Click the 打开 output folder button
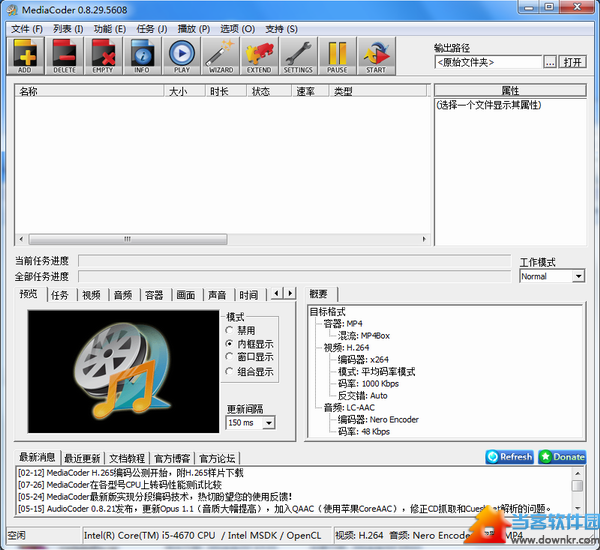Image resolution: width=600 pixels, height=550 pixels. [x=572, y=62]
